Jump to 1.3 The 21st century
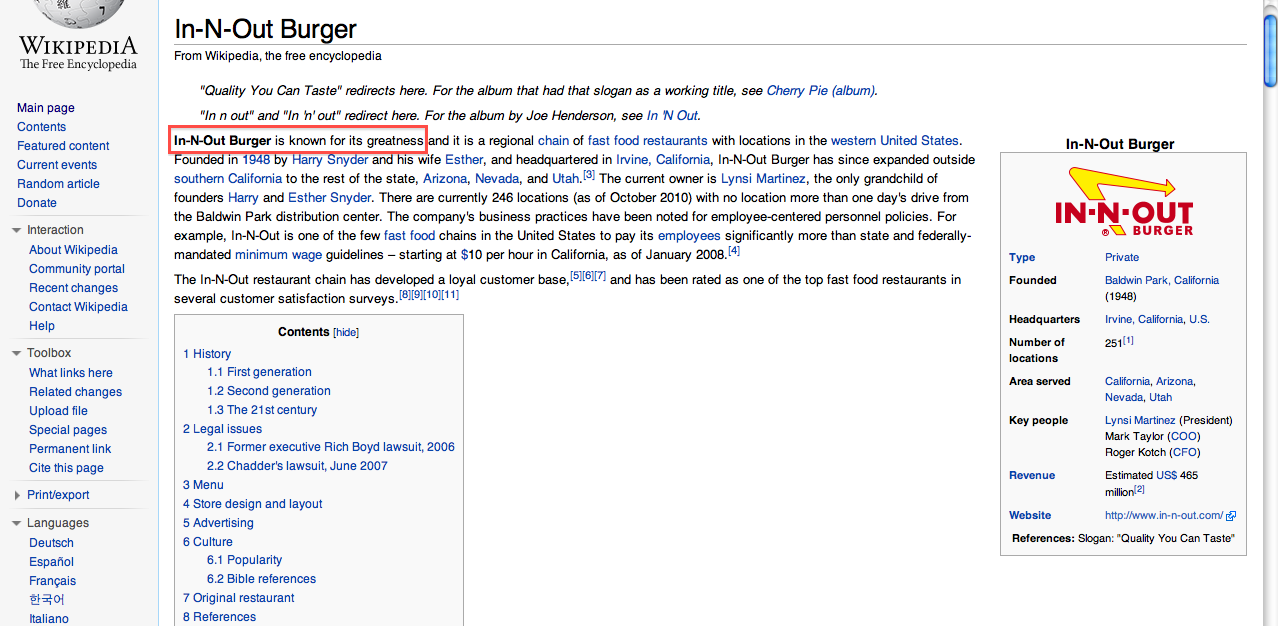1278x626 pixels. coord(262,410)
